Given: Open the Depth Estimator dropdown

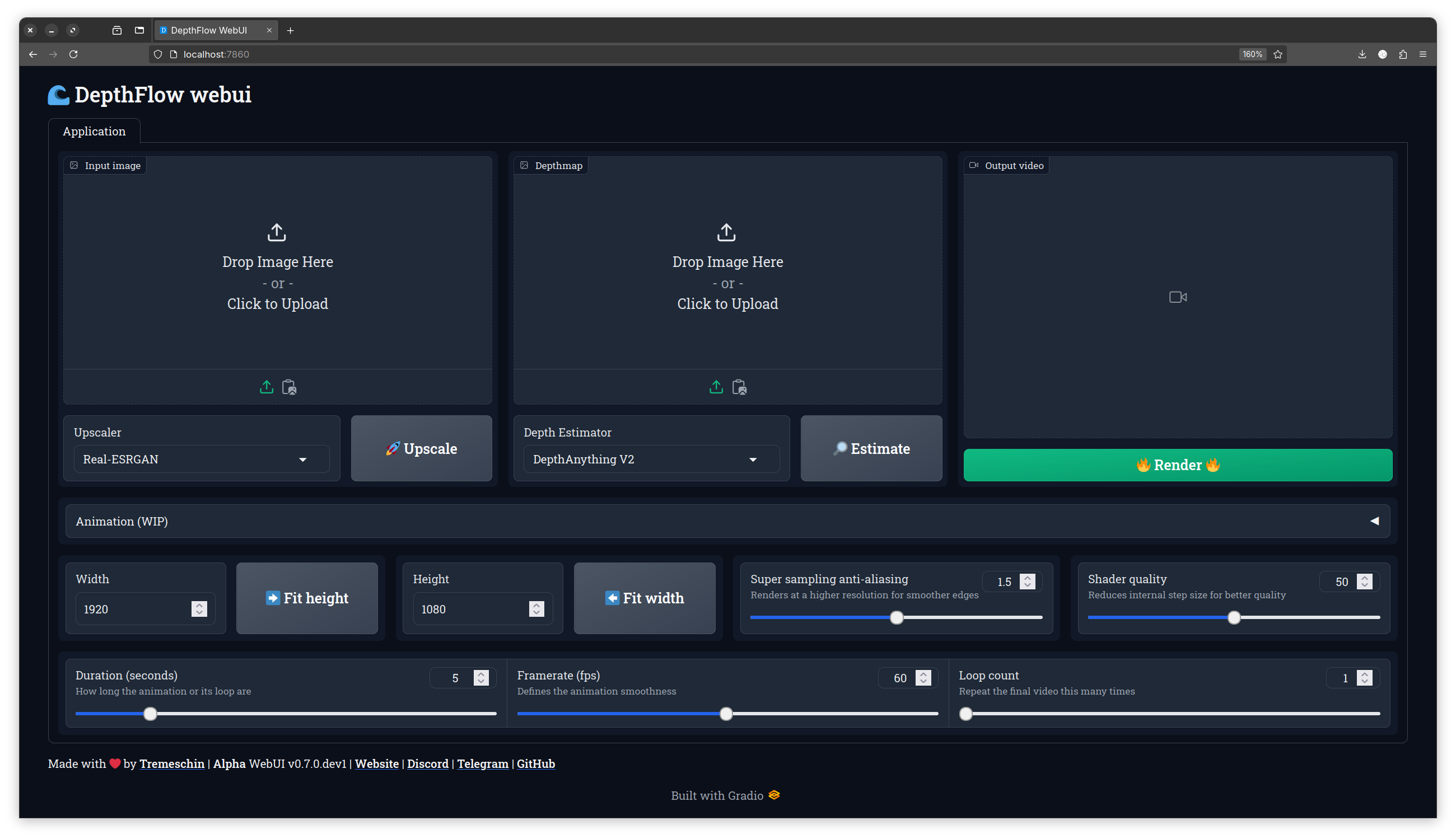Looking at the screenshot, I should (651, 460).
